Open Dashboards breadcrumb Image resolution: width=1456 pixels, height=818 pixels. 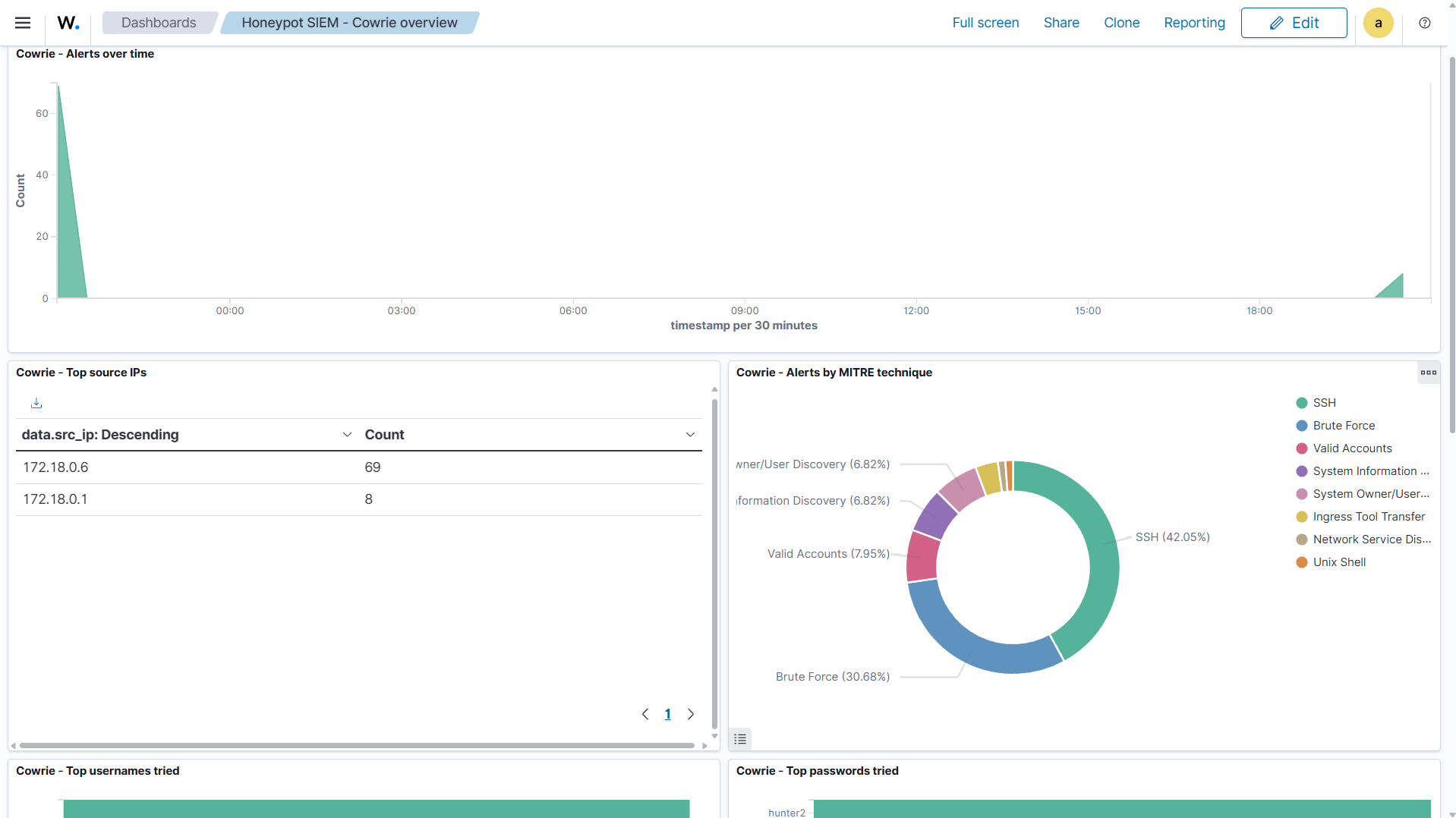tap(159, 23)
